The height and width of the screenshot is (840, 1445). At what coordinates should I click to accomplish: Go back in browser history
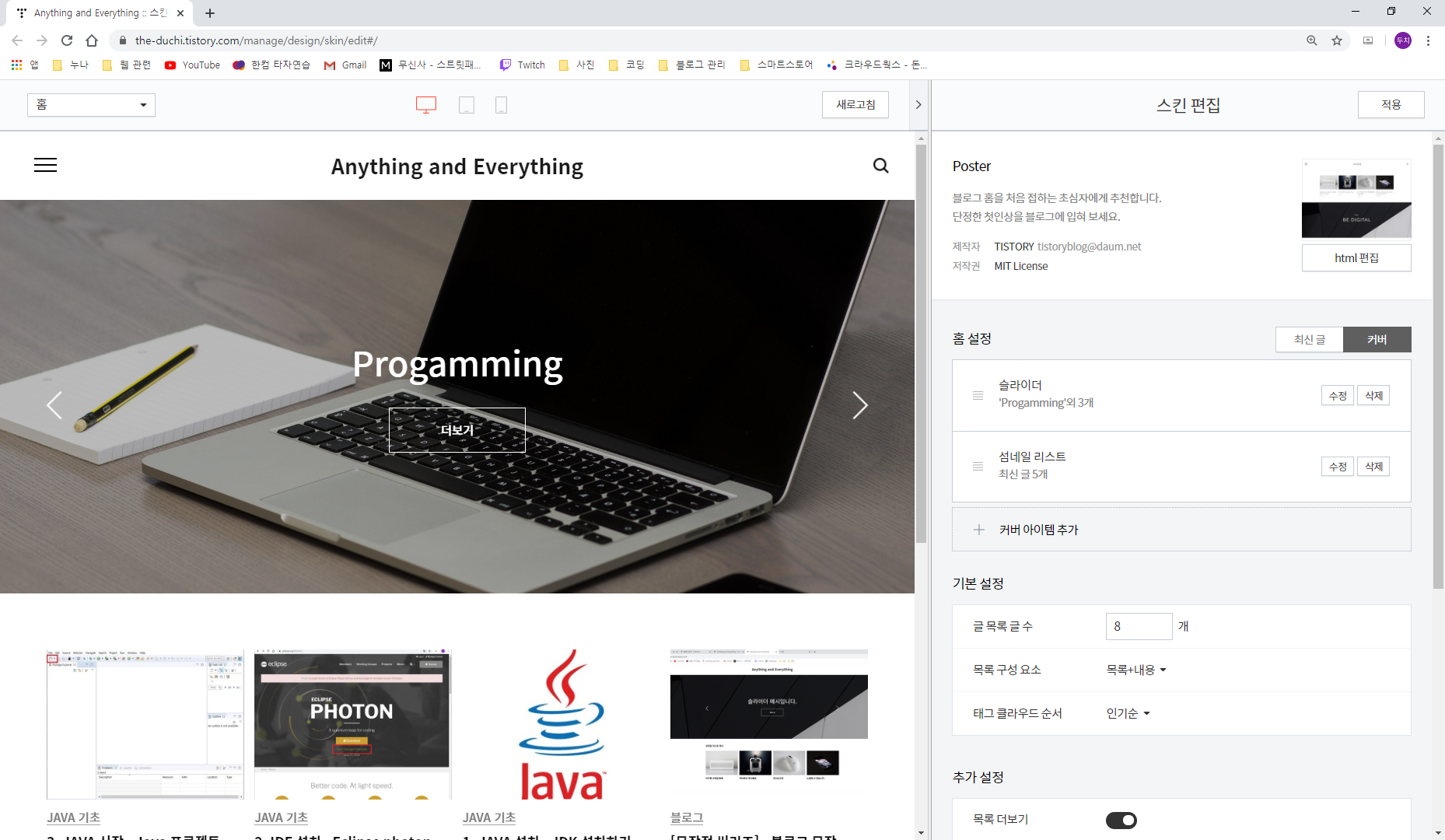[17, 40]
